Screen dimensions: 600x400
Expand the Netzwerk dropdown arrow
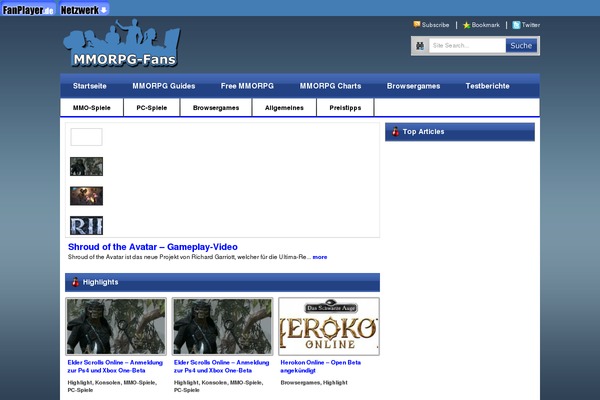coord(103,10)
